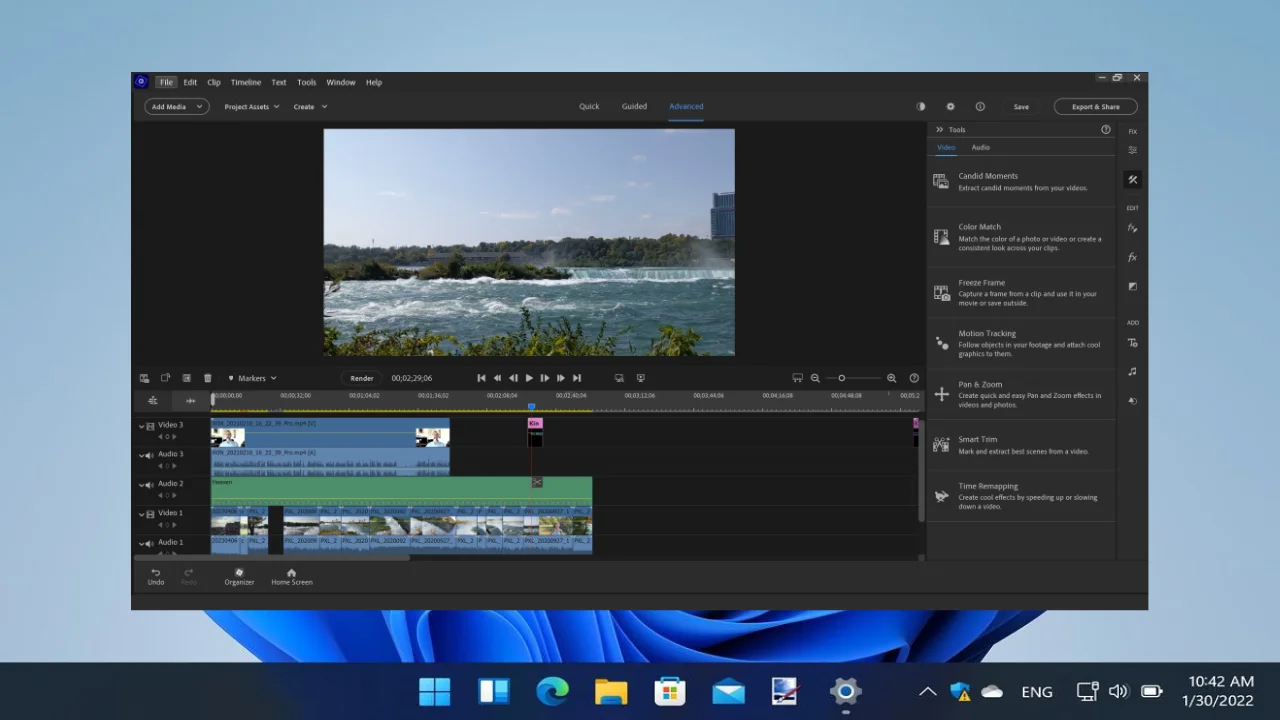Open the Titles panel under ADD
Viewport: 1280px width, 720px height.
pos(1133,343)
